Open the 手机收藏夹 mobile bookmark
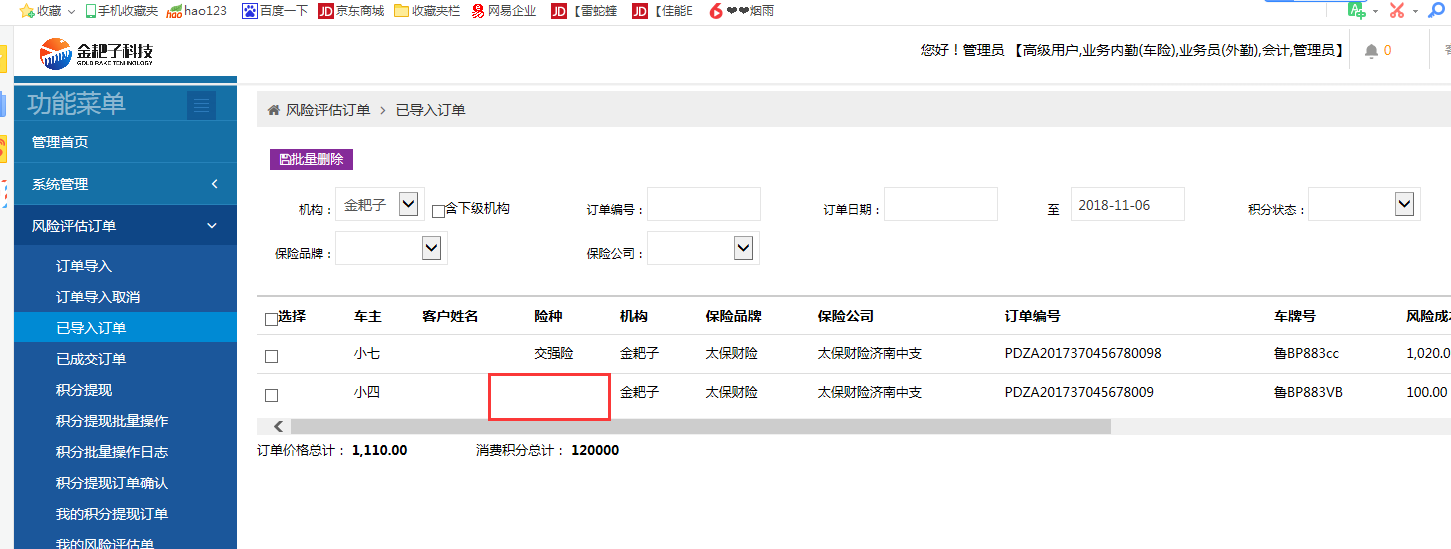Screen dimensions: 1451x549 (121, 11)
